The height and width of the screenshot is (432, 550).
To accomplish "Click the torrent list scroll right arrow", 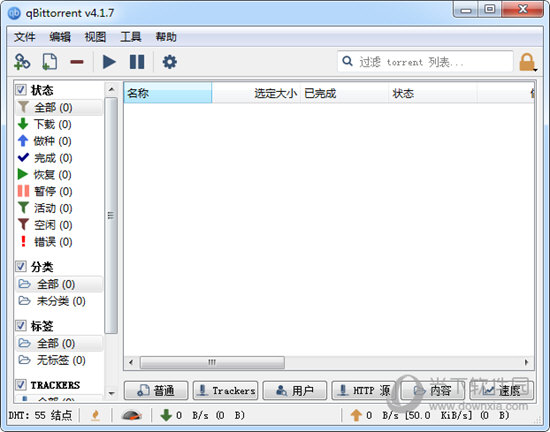I will pyautogui.click(x=526, y=362).
